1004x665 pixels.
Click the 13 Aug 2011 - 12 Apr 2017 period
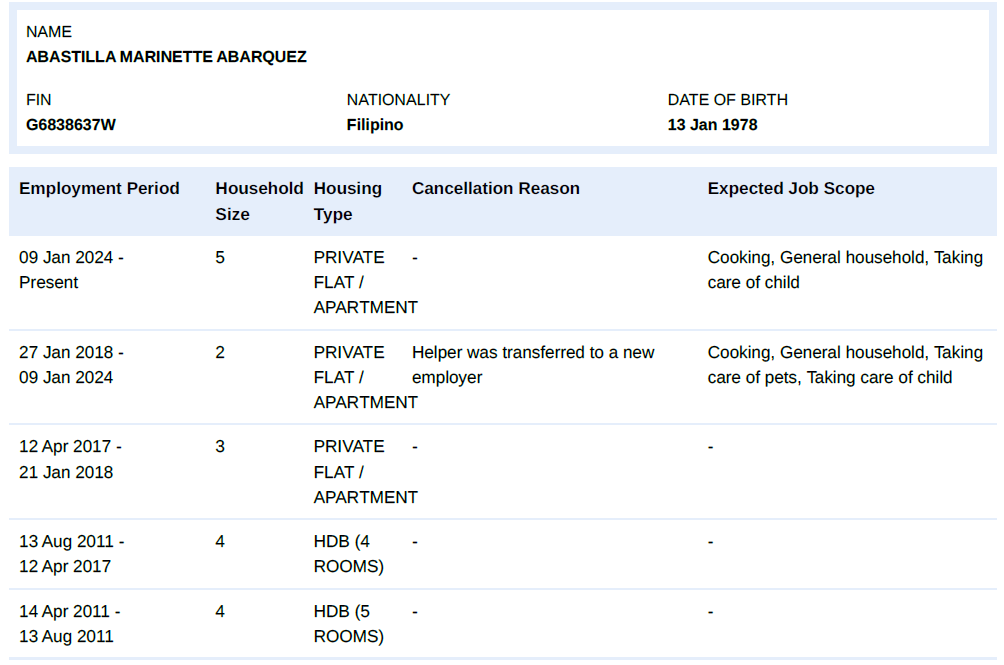(71, 554)
